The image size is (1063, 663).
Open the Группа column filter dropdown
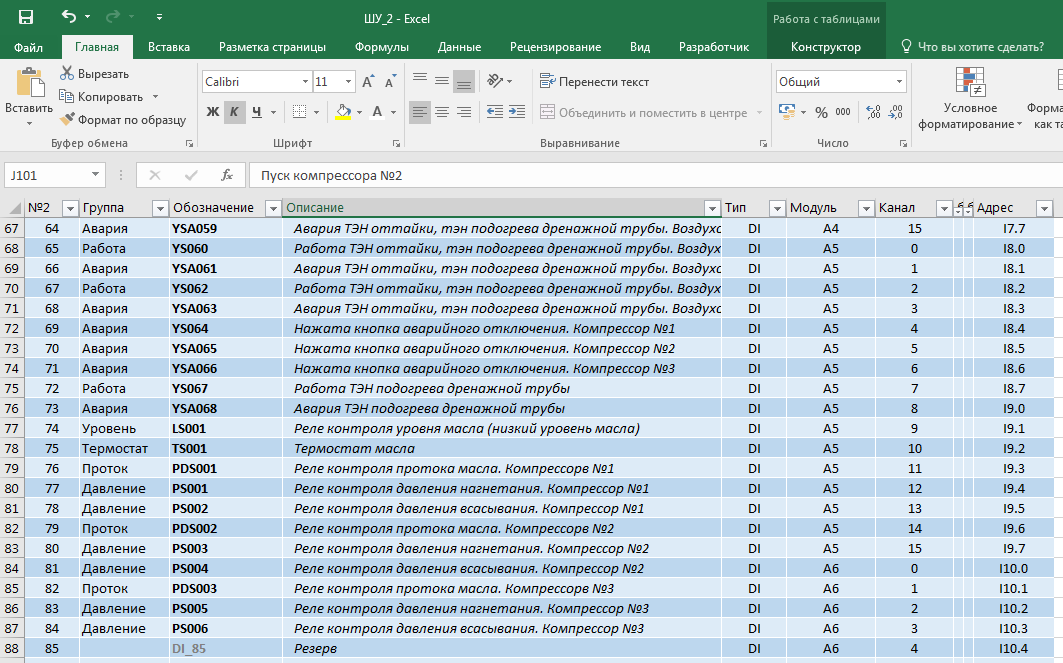[160, 208]
